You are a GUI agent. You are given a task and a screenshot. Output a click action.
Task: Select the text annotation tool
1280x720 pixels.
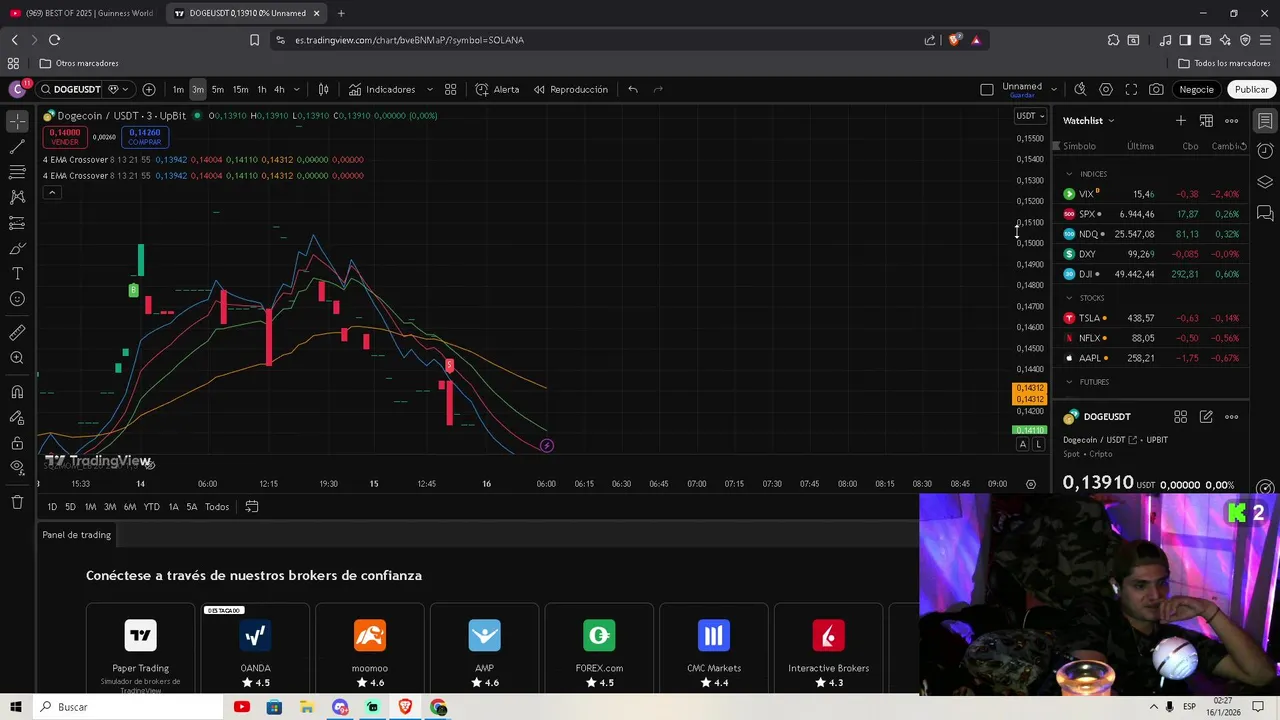coord(18,273)
